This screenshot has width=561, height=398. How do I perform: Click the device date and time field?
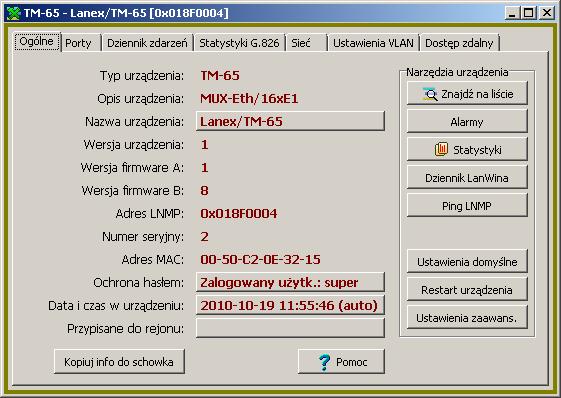coord(290,305)
